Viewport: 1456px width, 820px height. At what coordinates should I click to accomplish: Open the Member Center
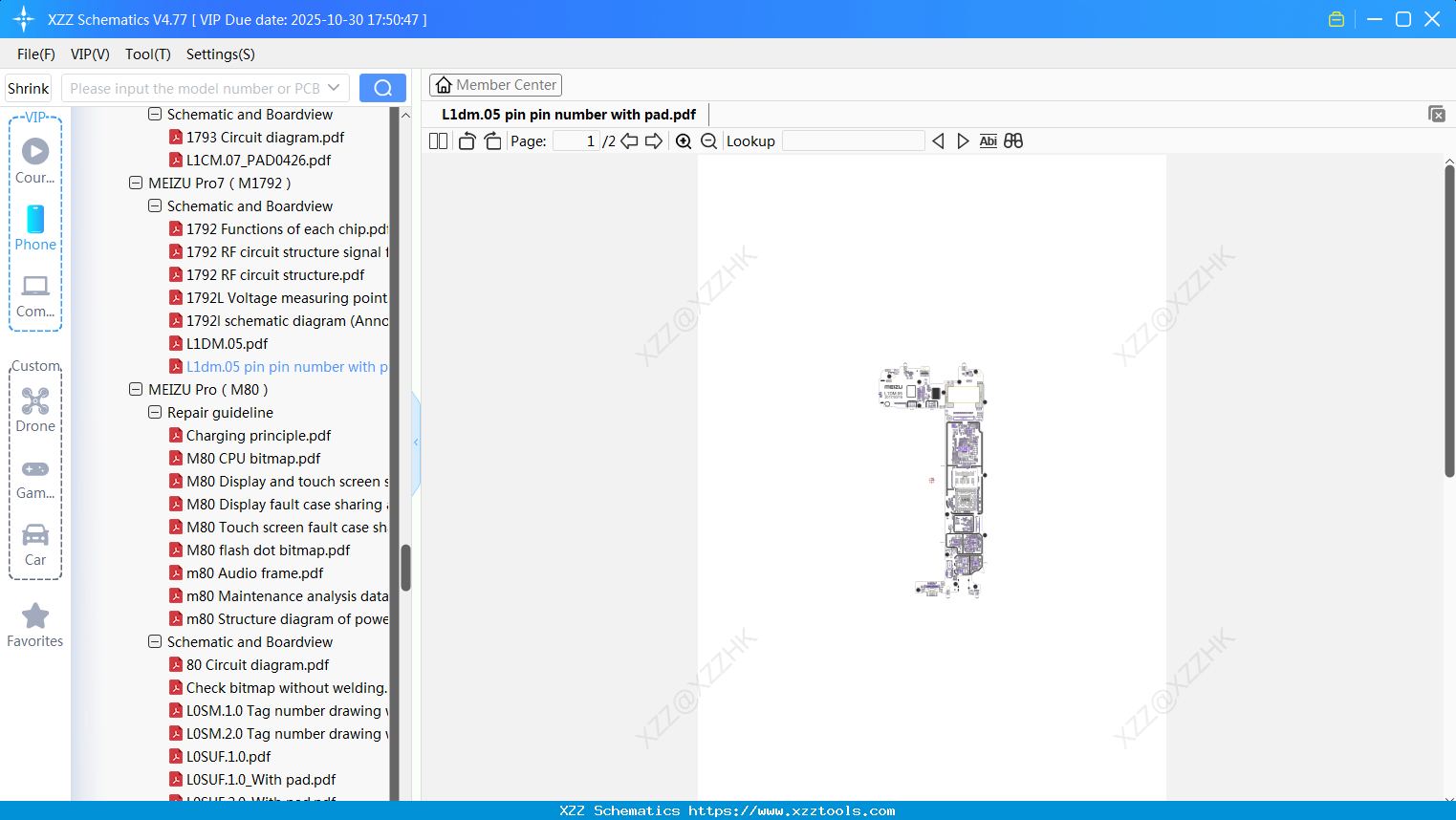495,85
